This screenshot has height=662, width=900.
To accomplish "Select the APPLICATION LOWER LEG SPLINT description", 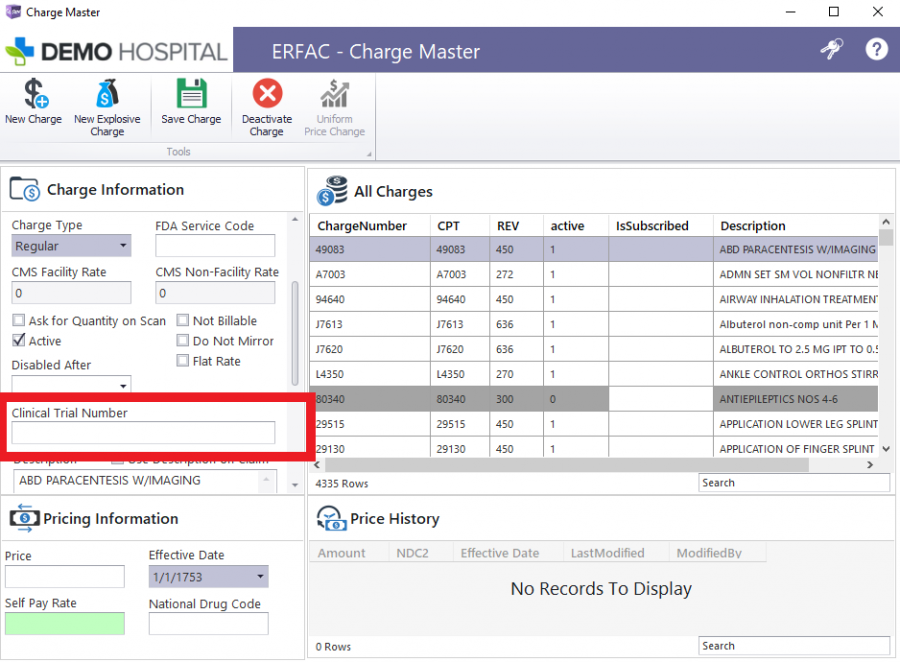I will (x=796, y=424).
